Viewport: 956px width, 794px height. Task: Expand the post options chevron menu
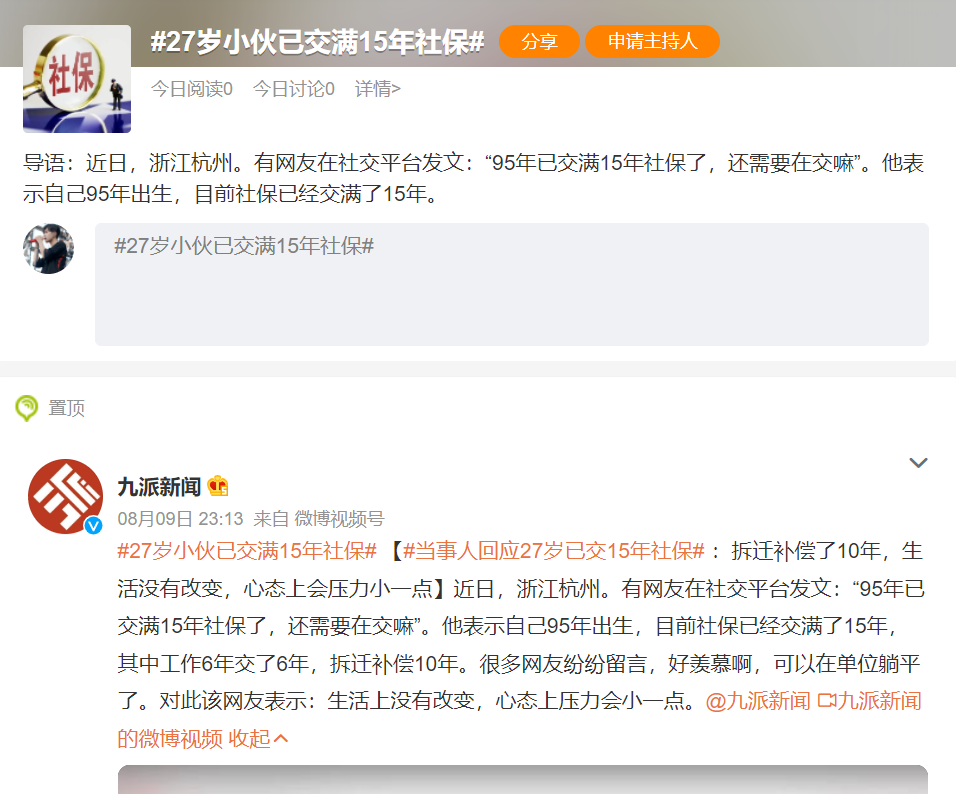[x=918, y=463]
